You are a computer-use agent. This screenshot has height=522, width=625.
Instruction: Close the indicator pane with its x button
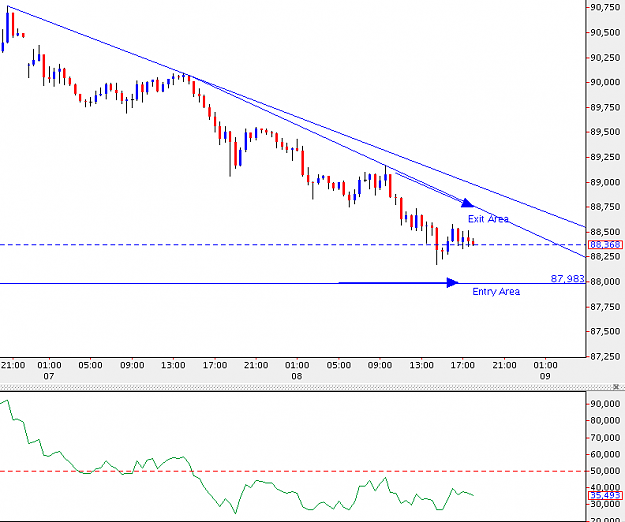click(617, 387)
